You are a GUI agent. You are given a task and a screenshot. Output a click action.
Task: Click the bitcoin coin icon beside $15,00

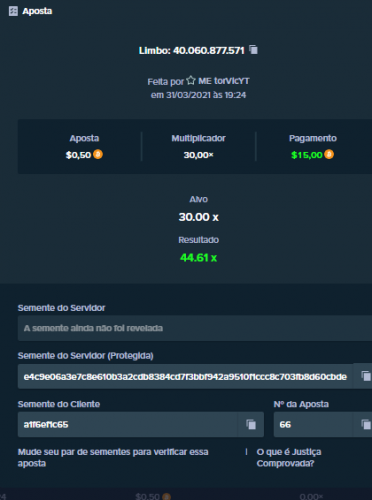coord(329,154)
